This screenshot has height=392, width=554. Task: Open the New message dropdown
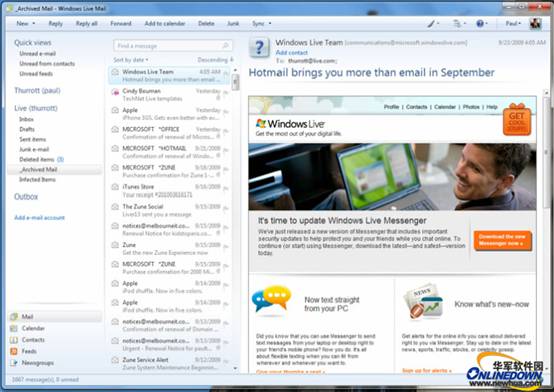(x=25, y=24)
